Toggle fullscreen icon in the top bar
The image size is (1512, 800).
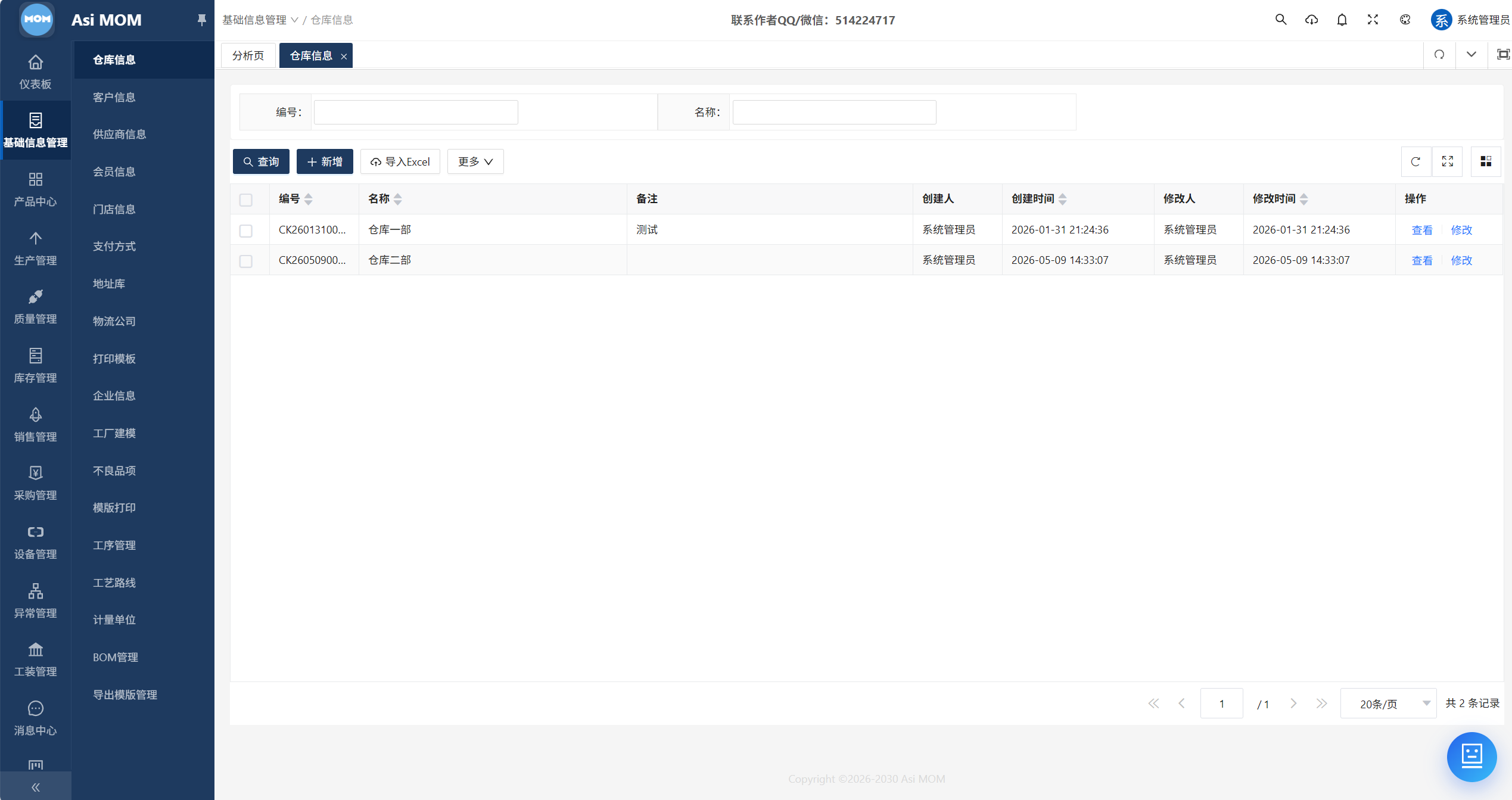coord(1373,20)
